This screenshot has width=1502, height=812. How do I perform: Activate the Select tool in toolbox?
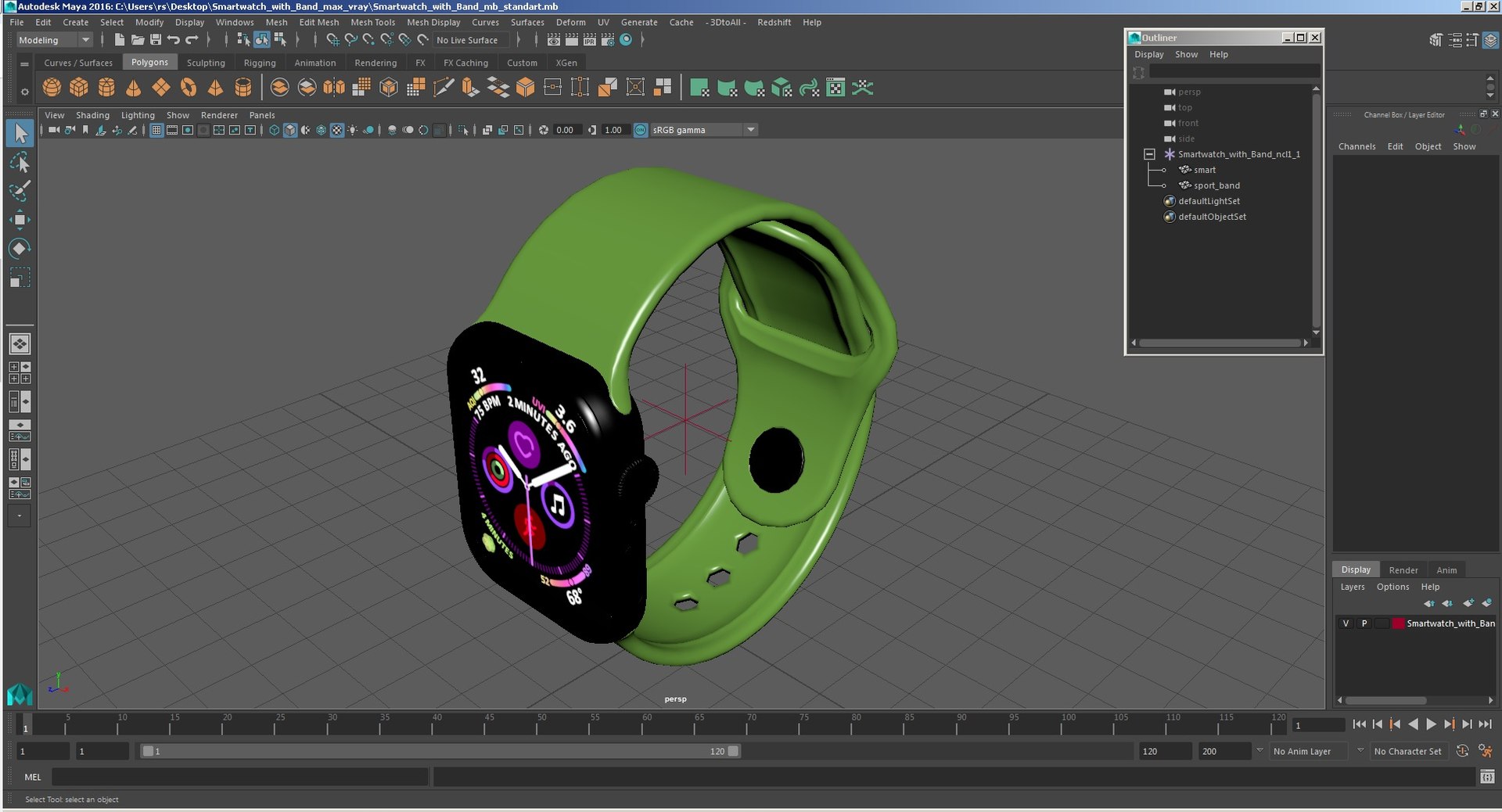point(20,134)
